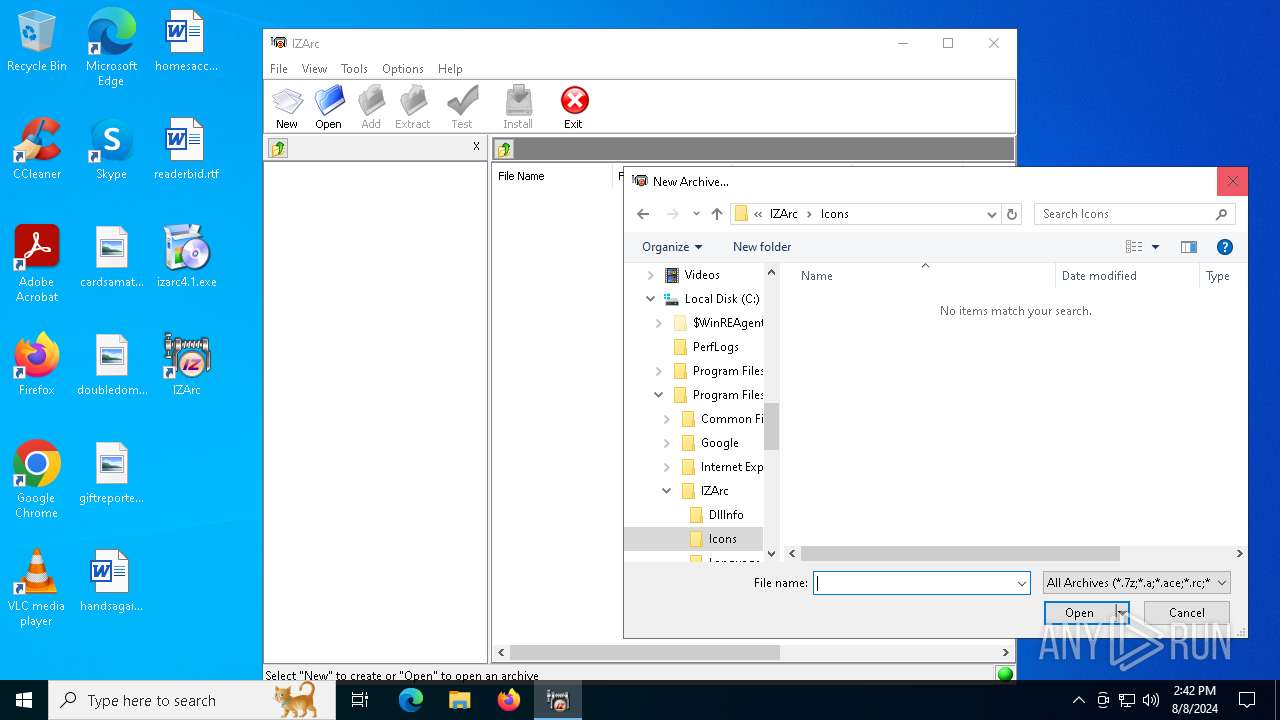The width and height of the screenshot is (1280, 720).
Task: Click the red Exit toolbar icon
Action: (x=574, y=107)
